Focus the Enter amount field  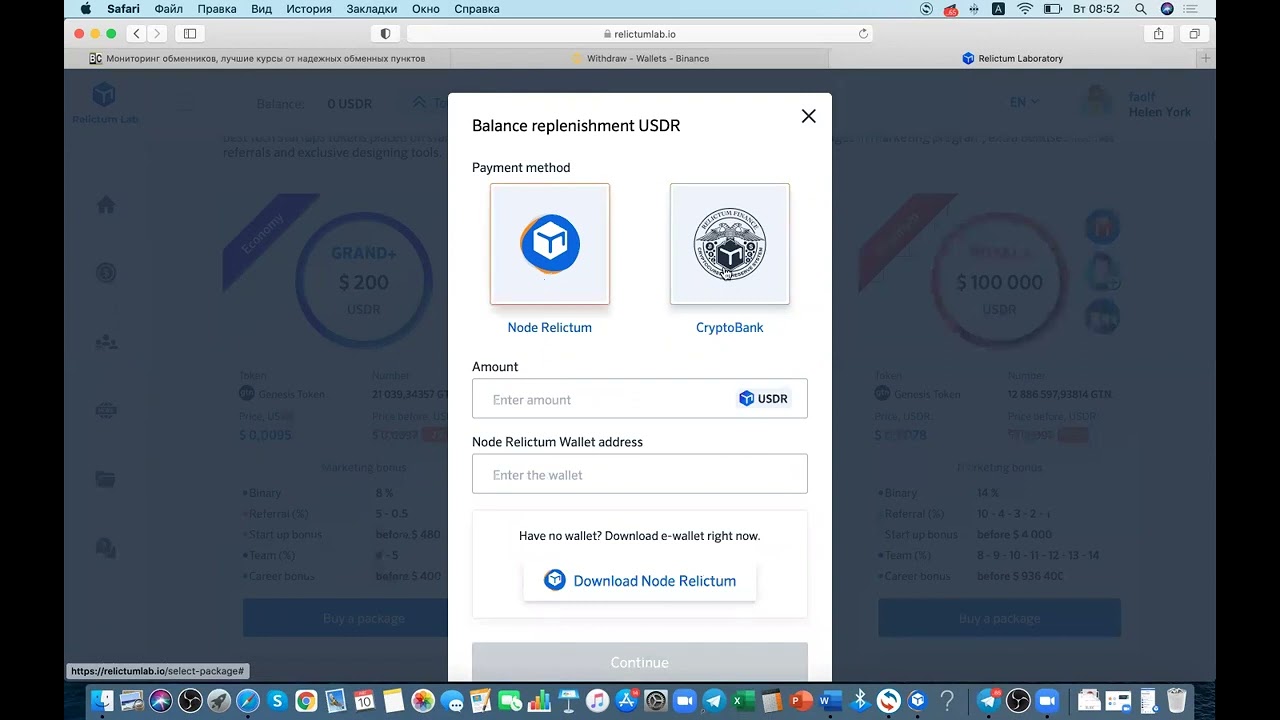tap(640, 398)
